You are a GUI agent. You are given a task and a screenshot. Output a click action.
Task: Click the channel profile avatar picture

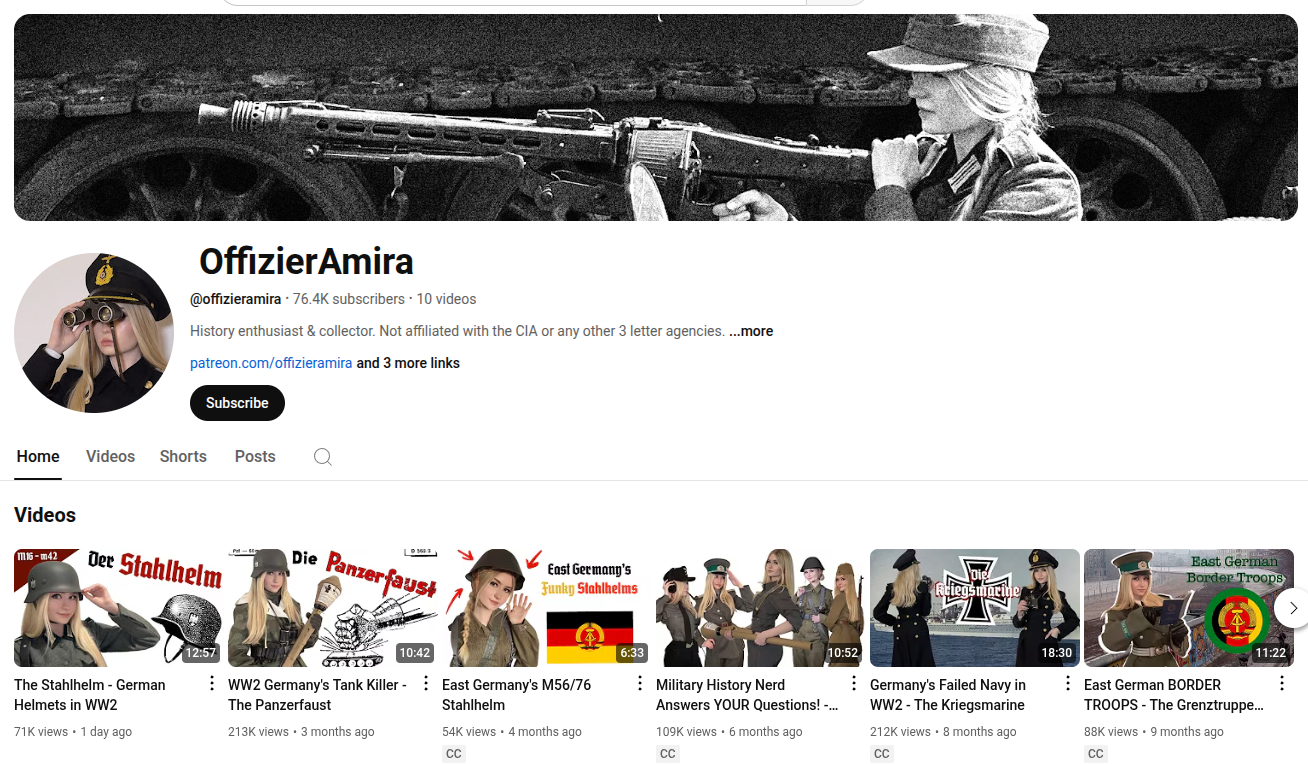click(x=94, y=333)
